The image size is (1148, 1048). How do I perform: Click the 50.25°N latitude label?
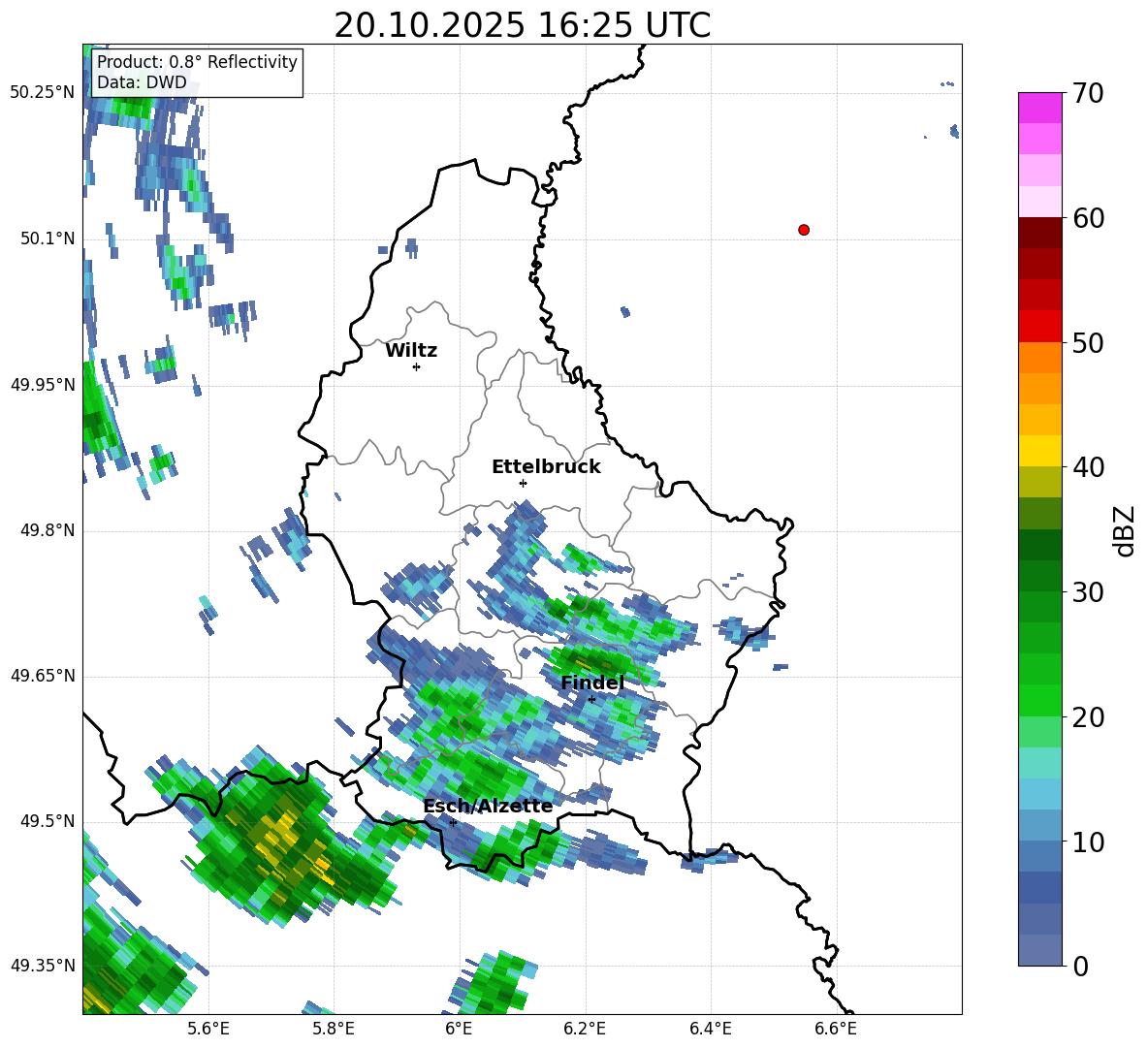[43, 93]
